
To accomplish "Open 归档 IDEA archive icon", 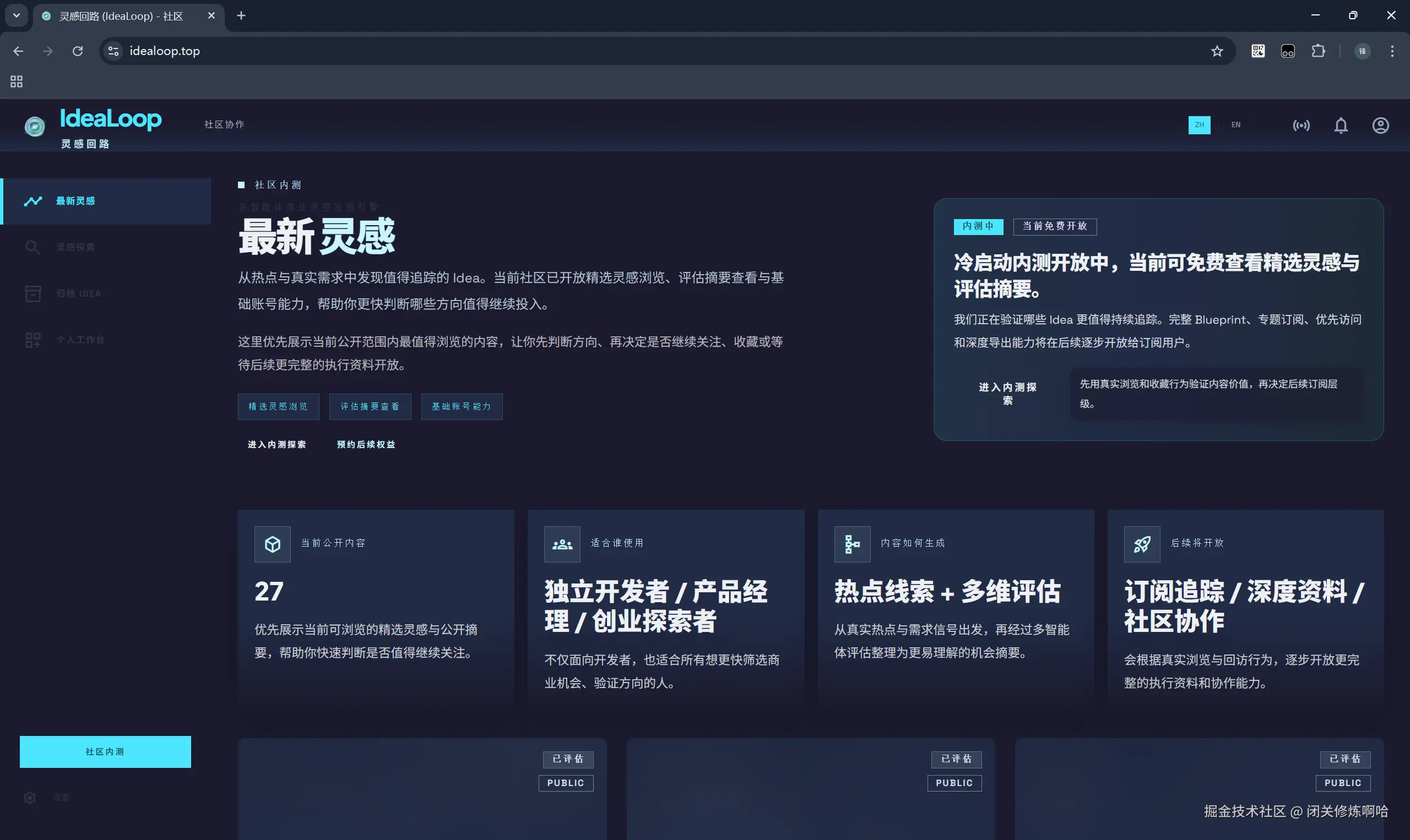I will [33, 293].
